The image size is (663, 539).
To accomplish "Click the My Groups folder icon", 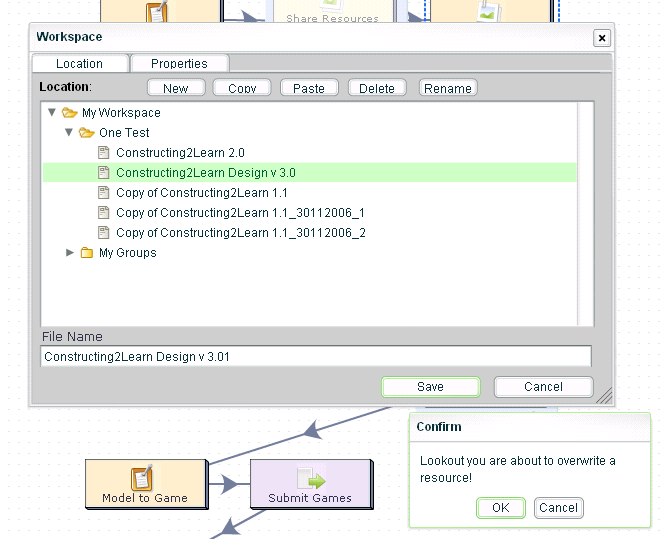I will [x=86, y=253].
